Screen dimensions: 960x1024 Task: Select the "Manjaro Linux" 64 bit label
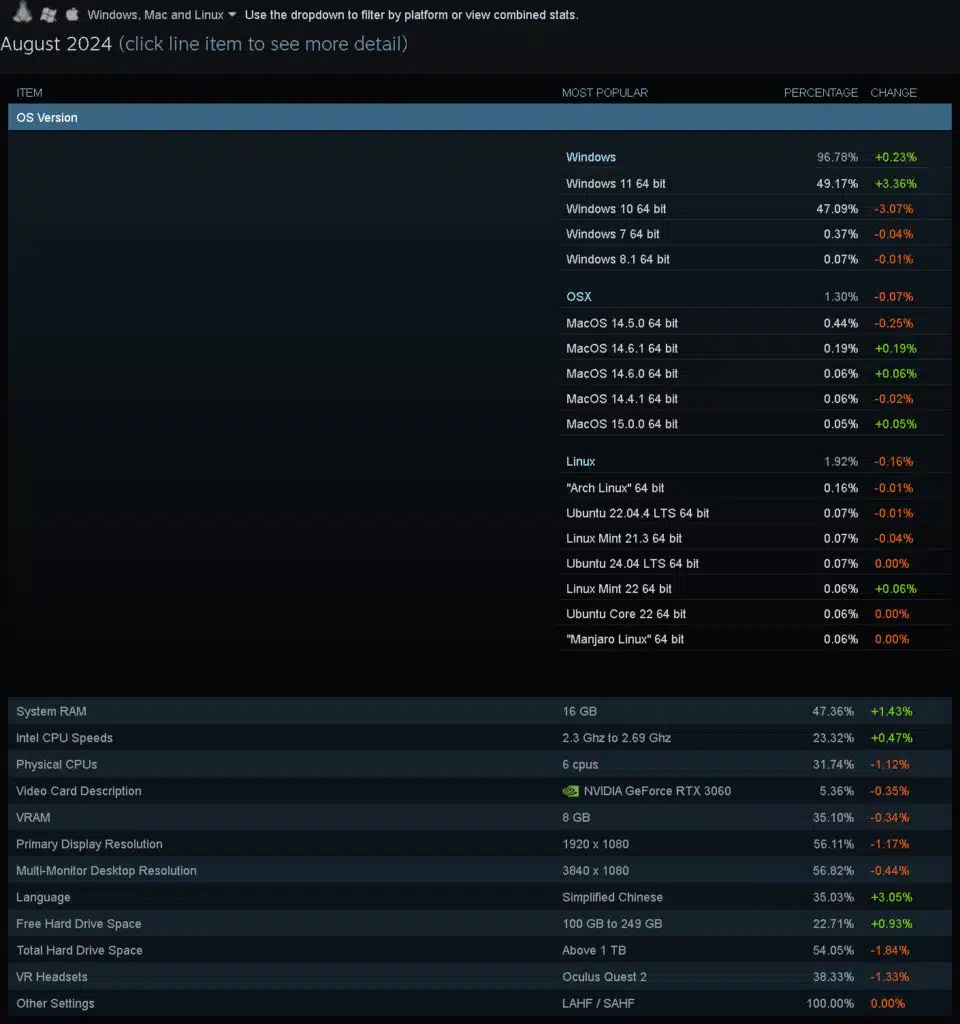(624, 639)
